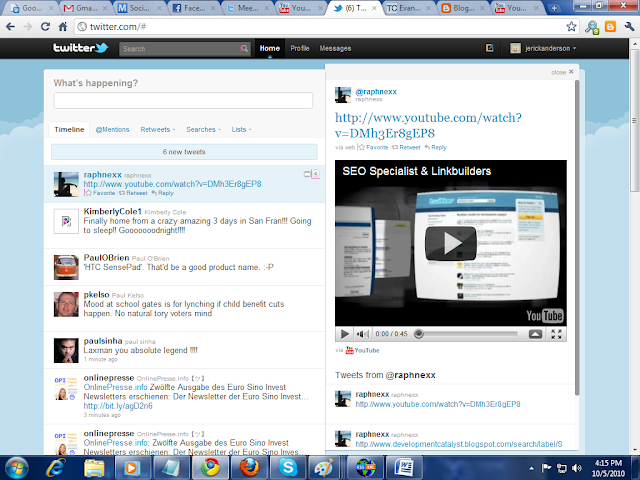
Task: Open YouTube link in detail pane heading
Action: click(x=428, y=125)
